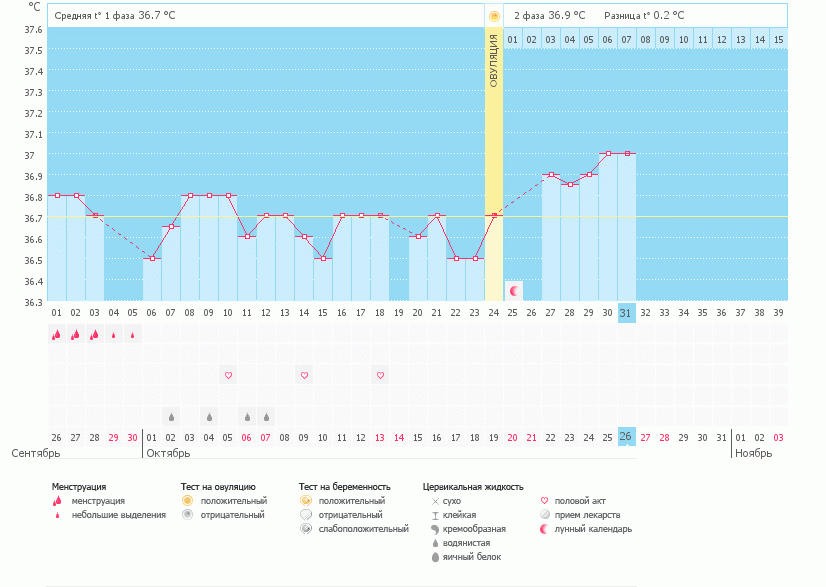Image resolution: width=826 pixels, height=587 pixels.
Task: Click the small discharge icon on cycle day 05
Action: pyautogui.click(x=133, y=335)
